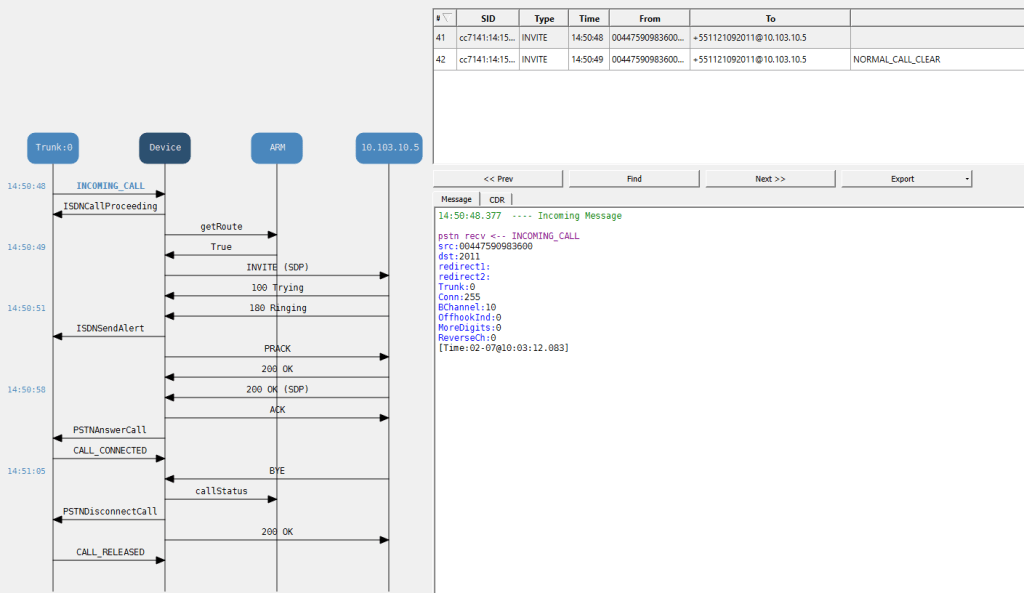Switch to the CDR tab
Viewport: 1024px width, 593px height.
click(496, 199)
